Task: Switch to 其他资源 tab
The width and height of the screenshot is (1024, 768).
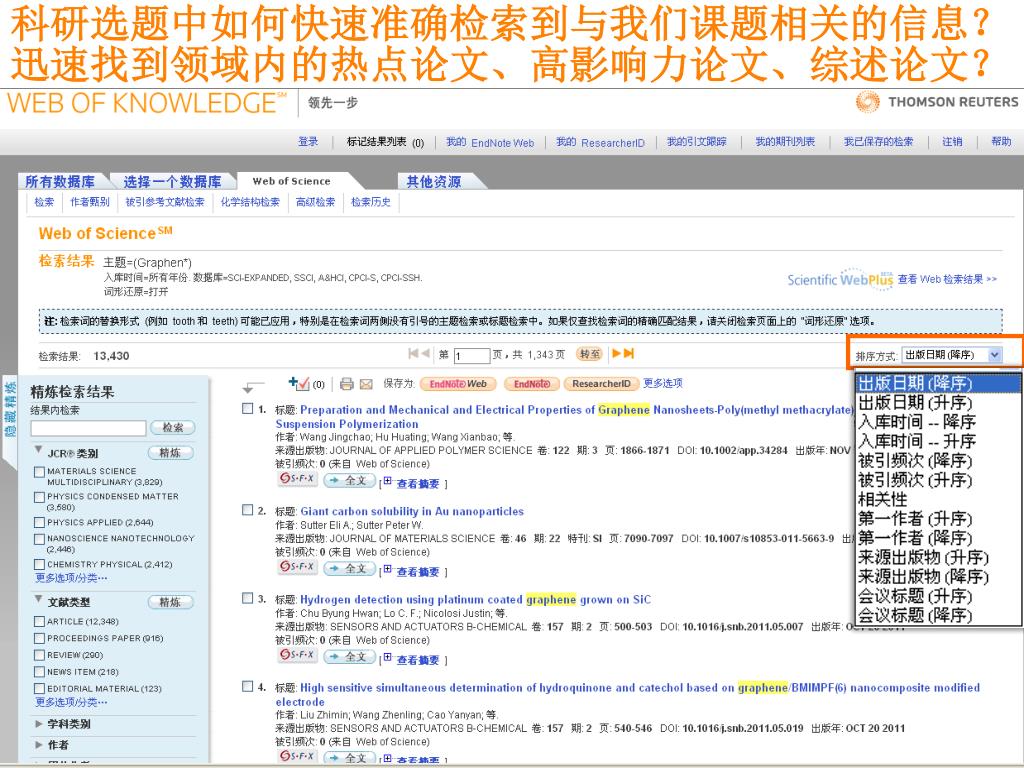Action: (x=435, y=182)
